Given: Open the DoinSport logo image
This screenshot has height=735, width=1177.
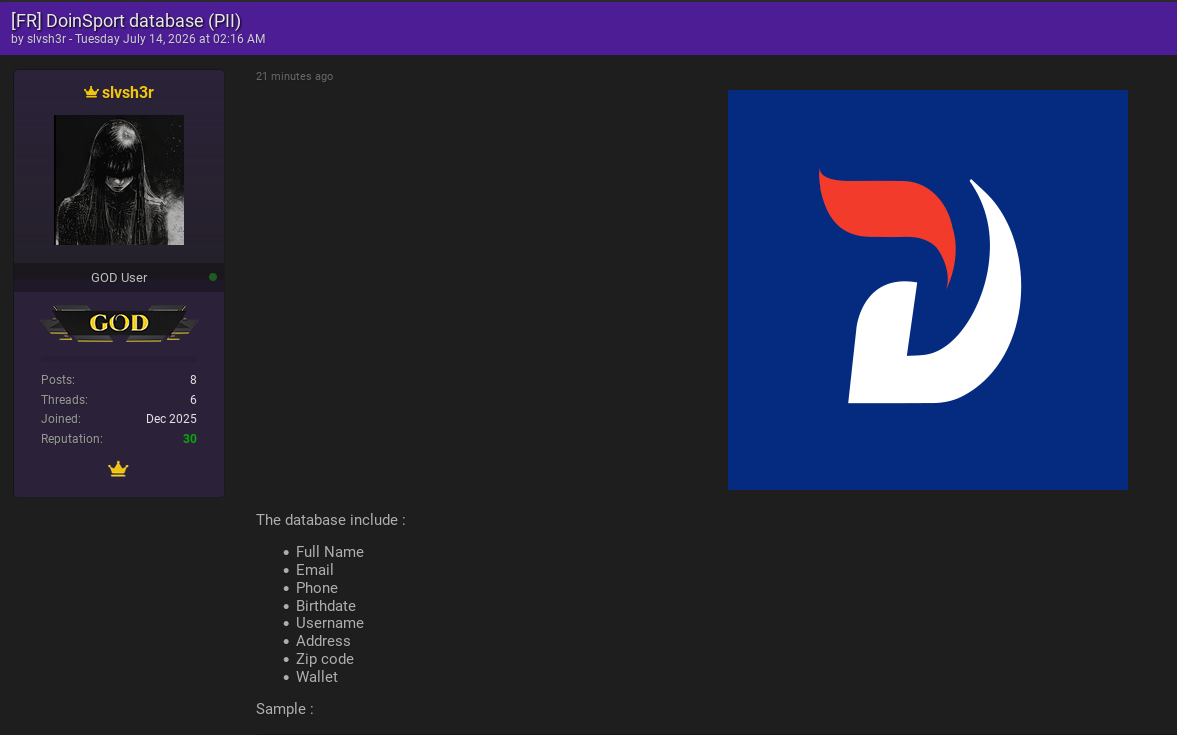Looking at the screenshot, I should 928,290.
